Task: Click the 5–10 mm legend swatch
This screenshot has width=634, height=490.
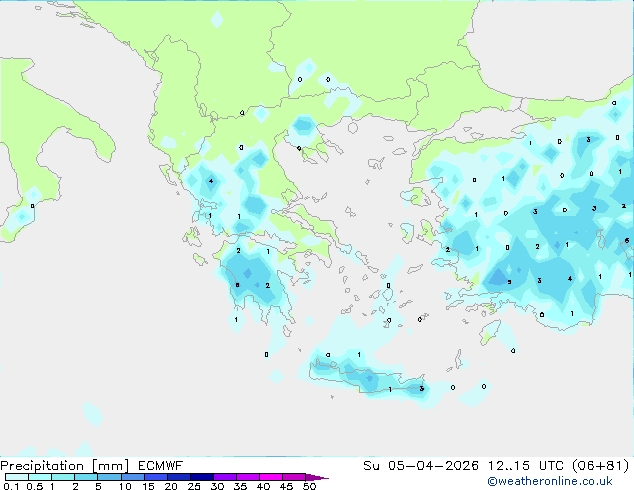Action: (109, 477)
